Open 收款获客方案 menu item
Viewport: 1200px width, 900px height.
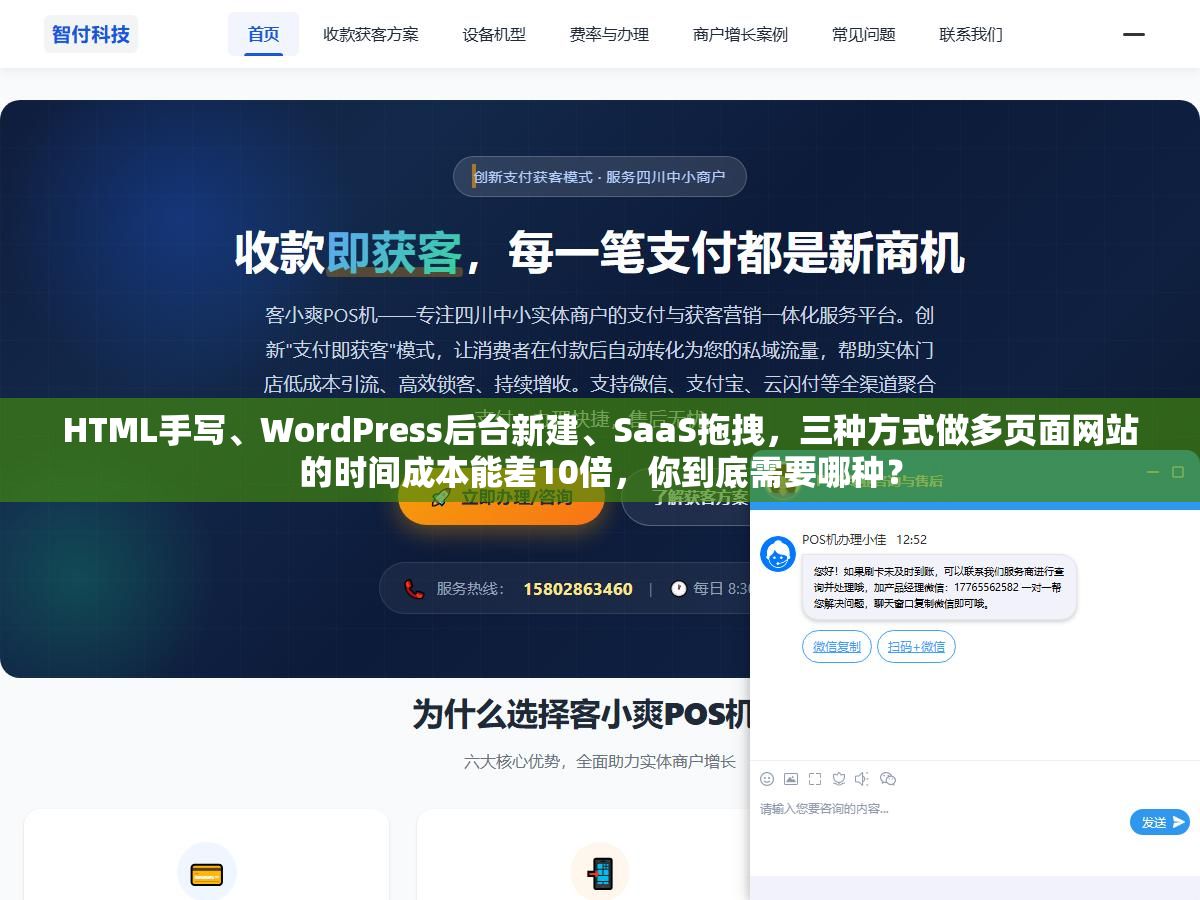coord(371,34)
